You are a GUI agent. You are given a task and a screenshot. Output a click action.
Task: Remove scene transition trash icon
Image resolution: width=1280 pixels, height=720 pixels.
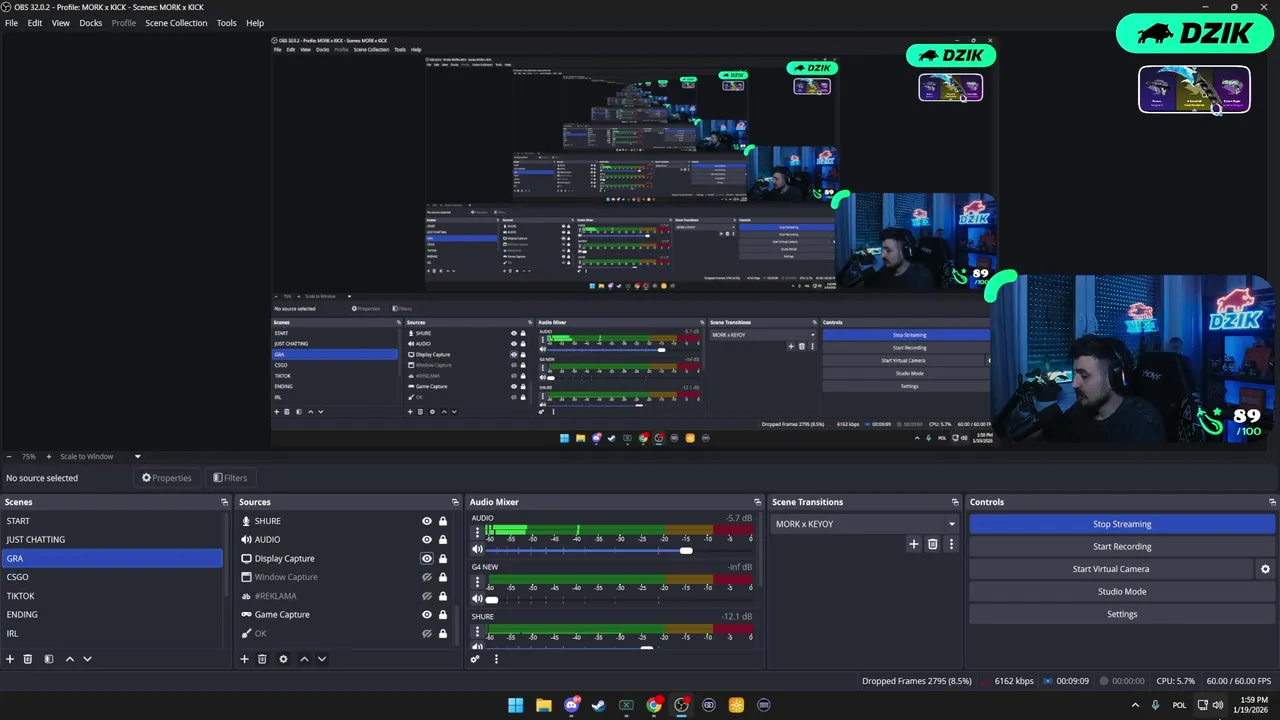[x=933, y=544]
